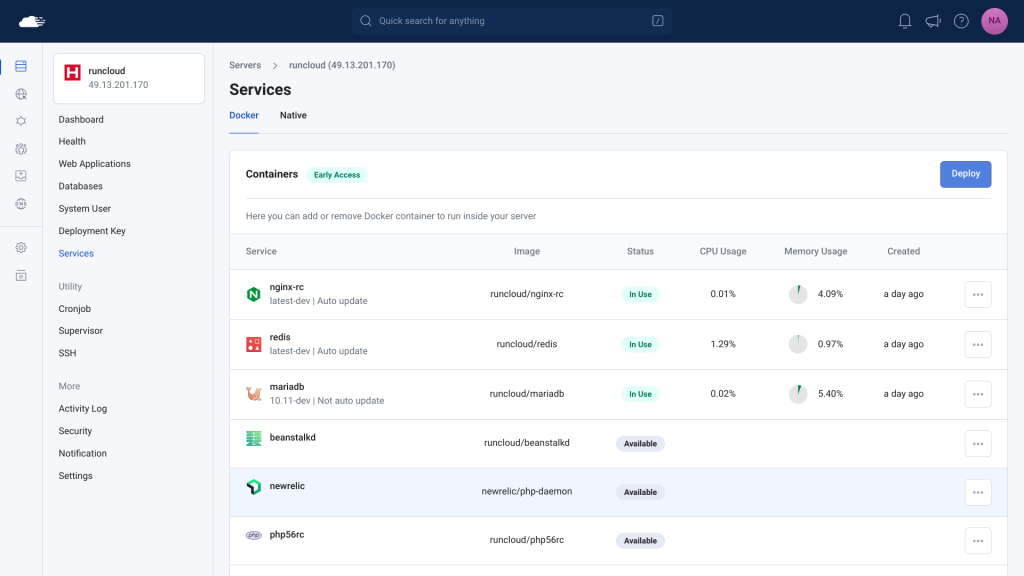
Task: Select the servers icon in left rail
Action: (21, 66)
